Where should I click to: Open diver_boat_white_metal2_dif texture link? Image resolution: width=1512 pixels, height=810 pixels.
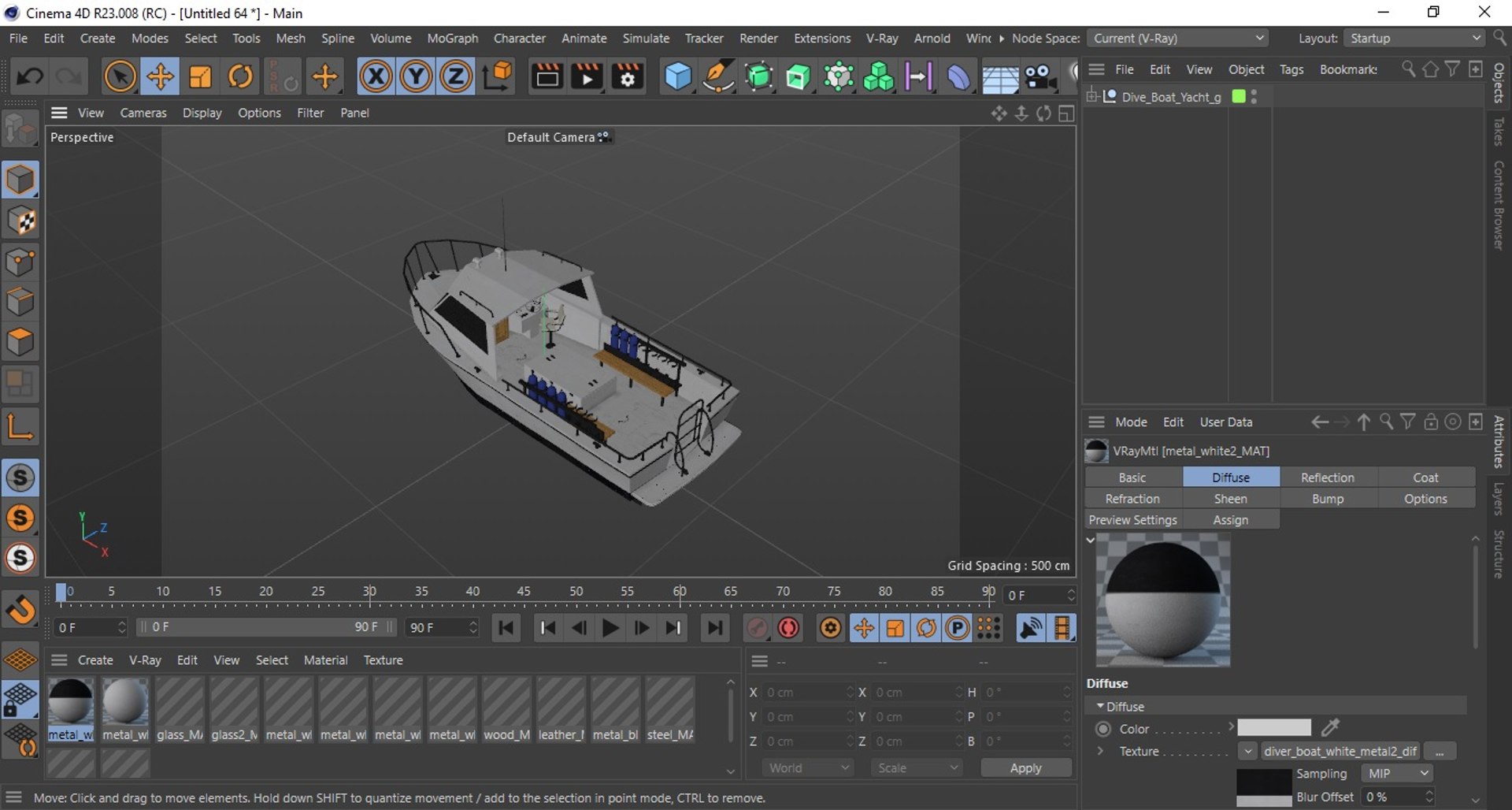[x=1340, y=751]
